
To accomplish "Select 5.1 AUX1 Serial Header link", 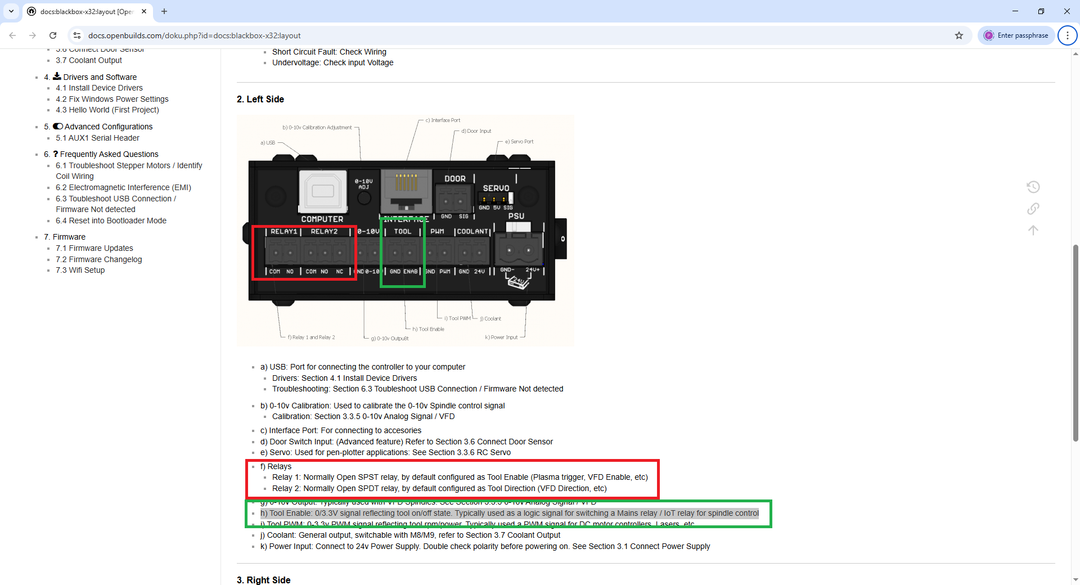I will (x=97, y=138).
